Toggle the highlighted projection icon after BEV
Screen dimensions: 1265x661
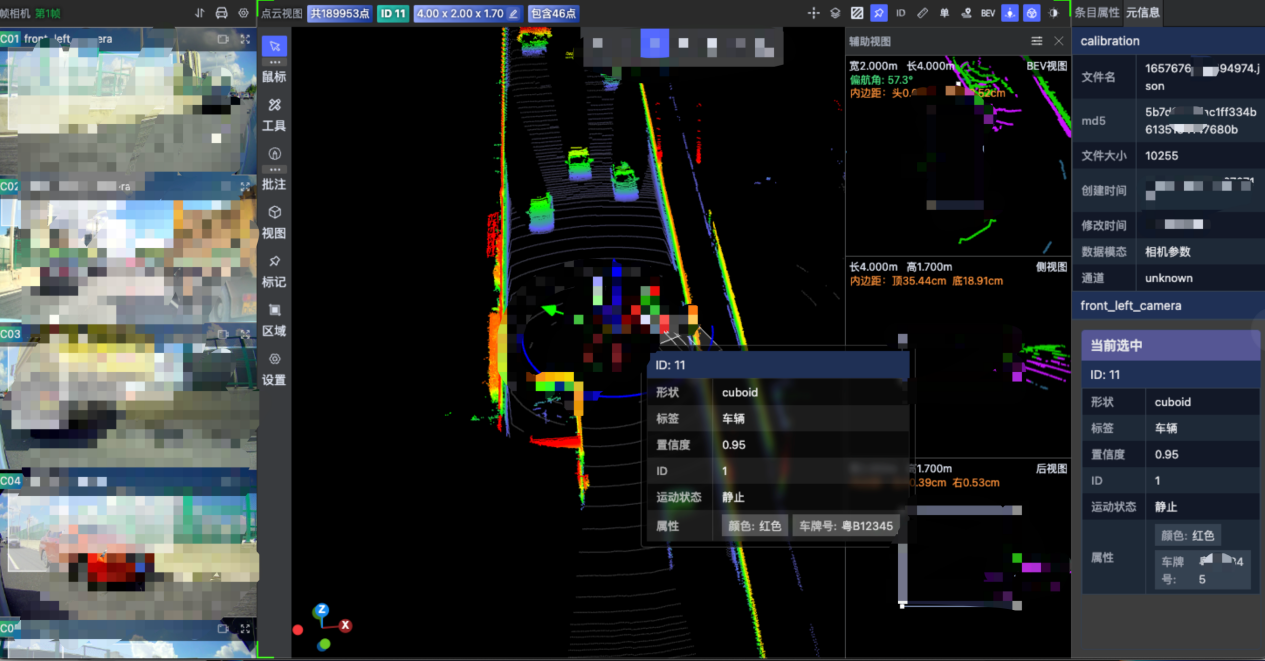(x=1010, y=13)
